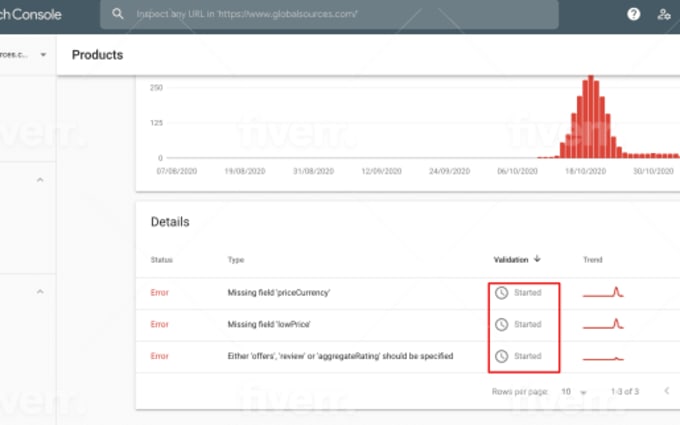
Task: Click Started status in lowPrice row
Action: coord(528,324)
